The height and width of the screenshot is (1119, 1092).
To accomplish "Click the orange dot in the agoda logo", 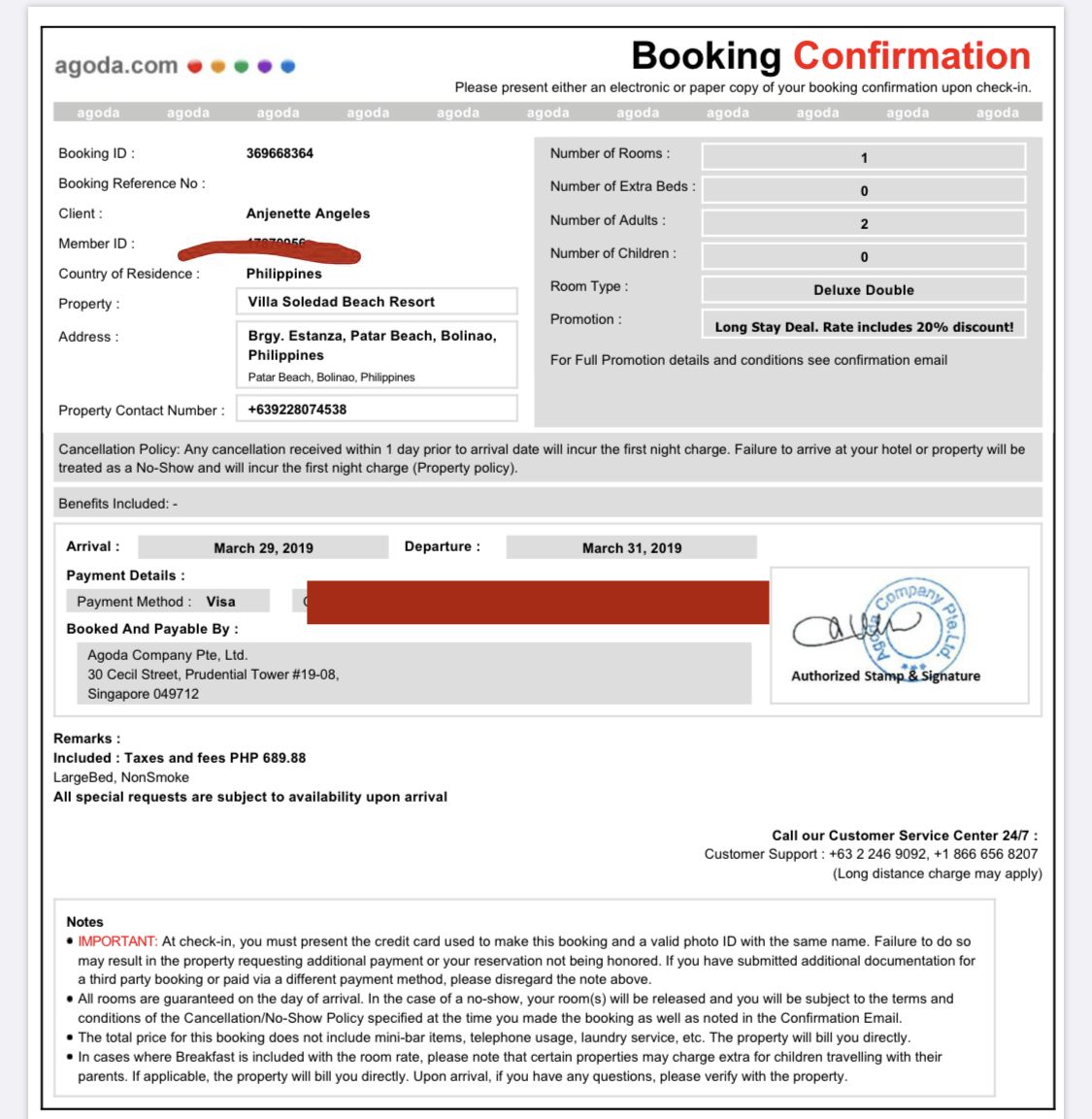I will point(218,66).
